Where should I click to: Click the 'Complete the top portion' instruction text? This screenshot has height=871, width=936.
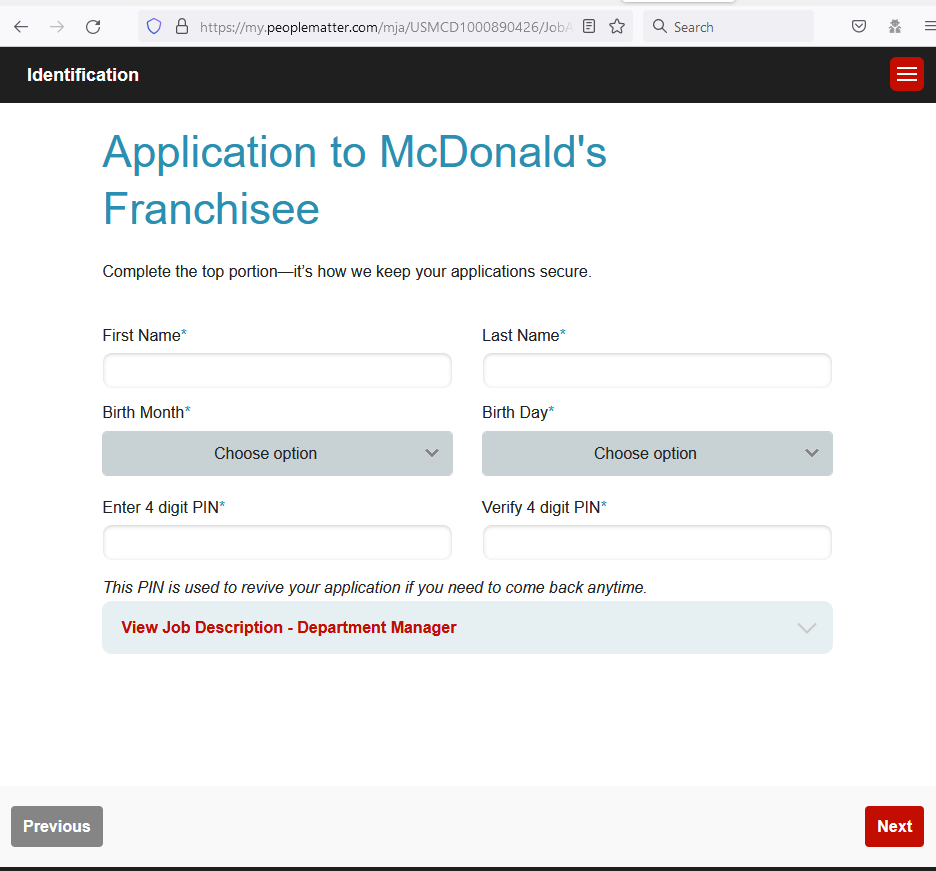(x=347, y=272)
